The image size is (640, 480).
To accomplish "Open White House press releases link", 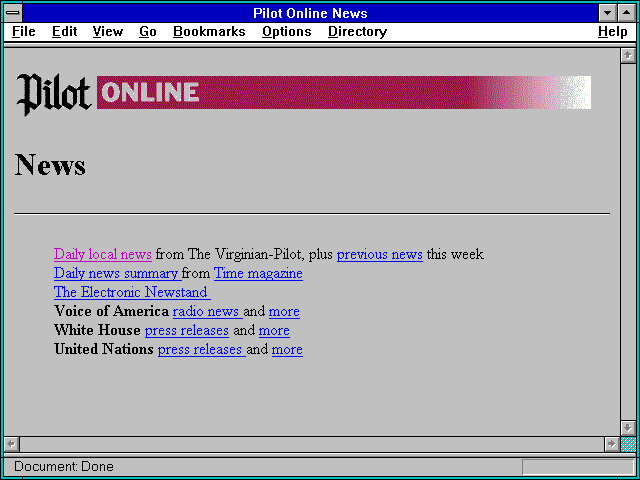I will (x=187, y=330).
